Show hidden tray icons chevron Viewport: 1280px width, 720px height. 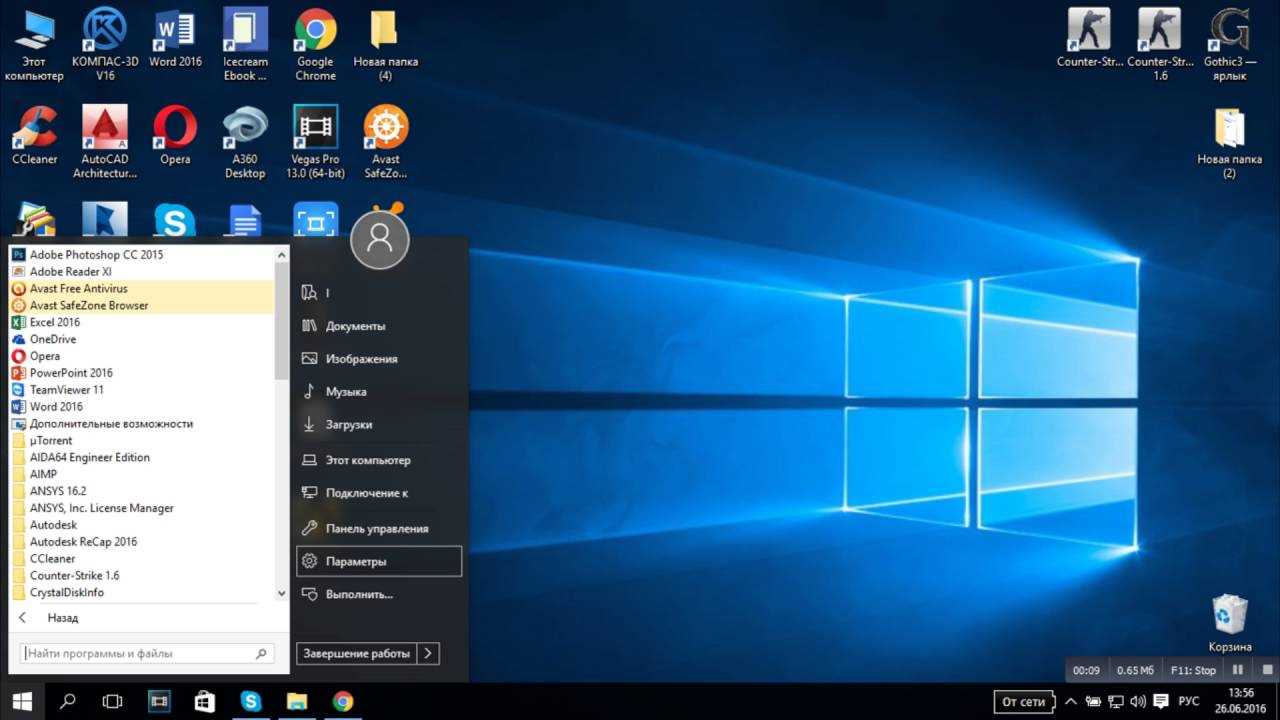(1071, 701)
